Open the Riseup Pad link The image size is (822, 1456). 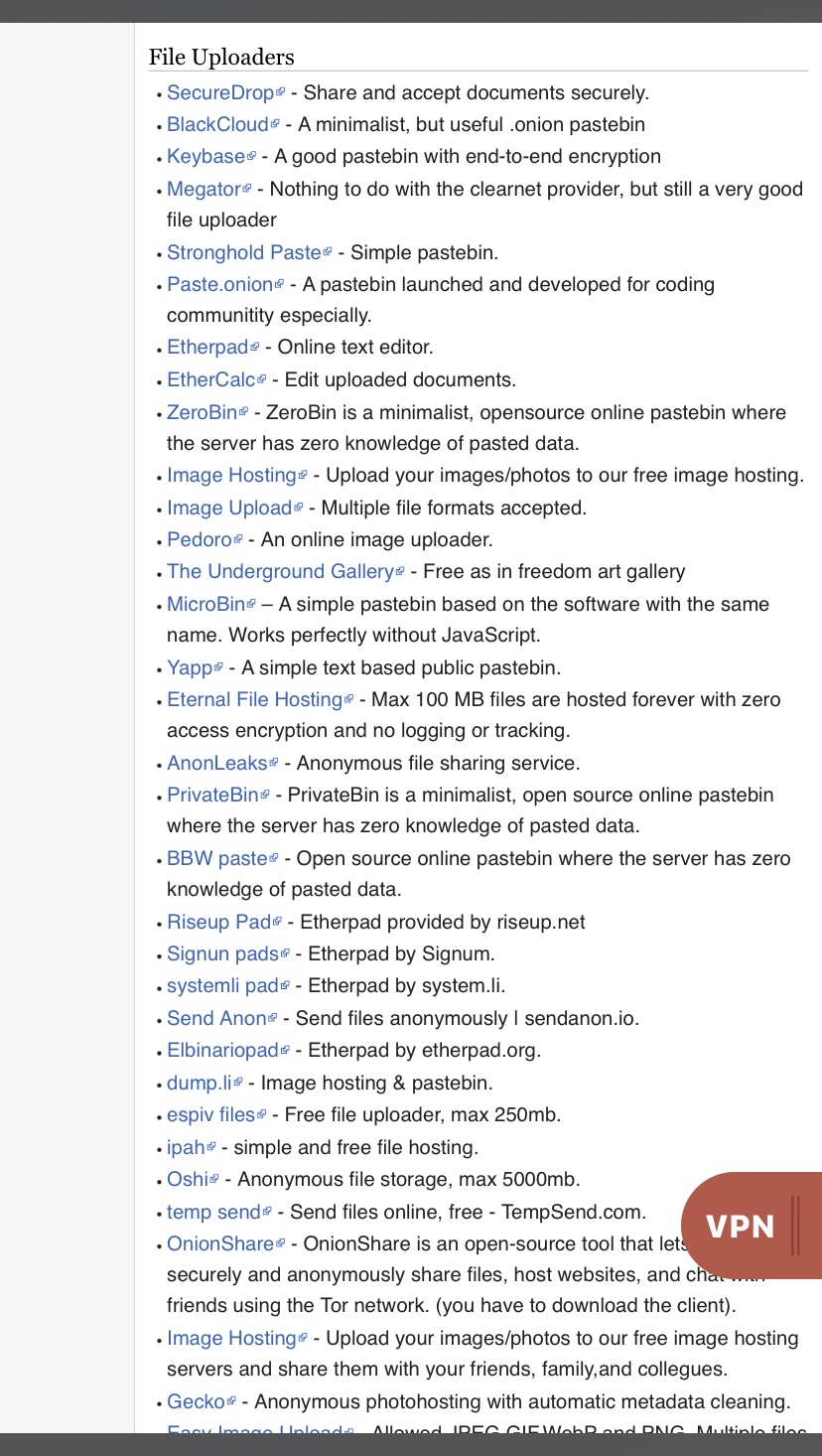tap(218, 922)
